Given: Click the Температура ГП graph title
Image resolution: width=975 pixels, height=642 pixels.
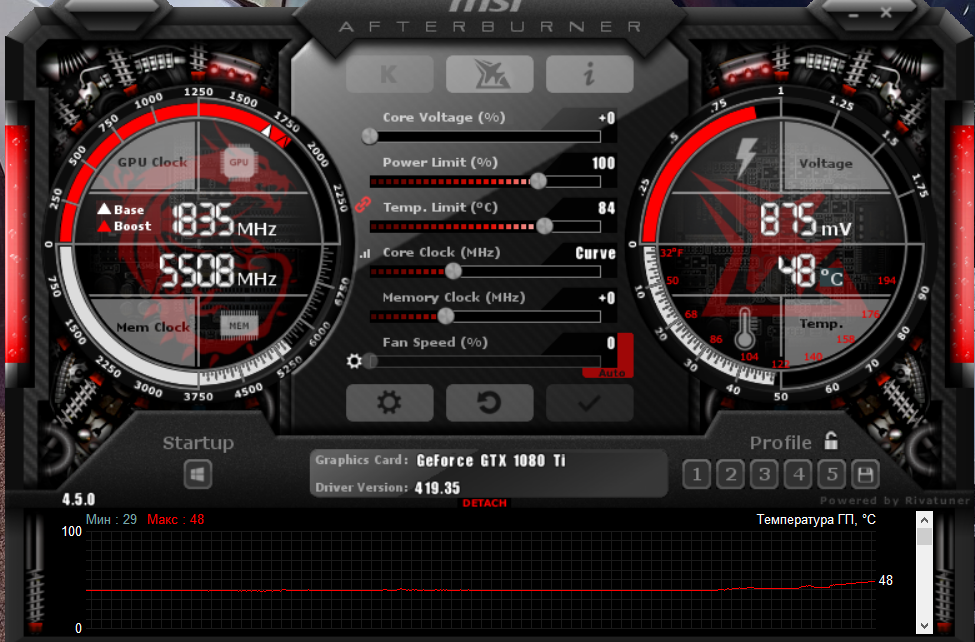Looking at the screenshot, I should pyautogui.click(x=816, y=519).
